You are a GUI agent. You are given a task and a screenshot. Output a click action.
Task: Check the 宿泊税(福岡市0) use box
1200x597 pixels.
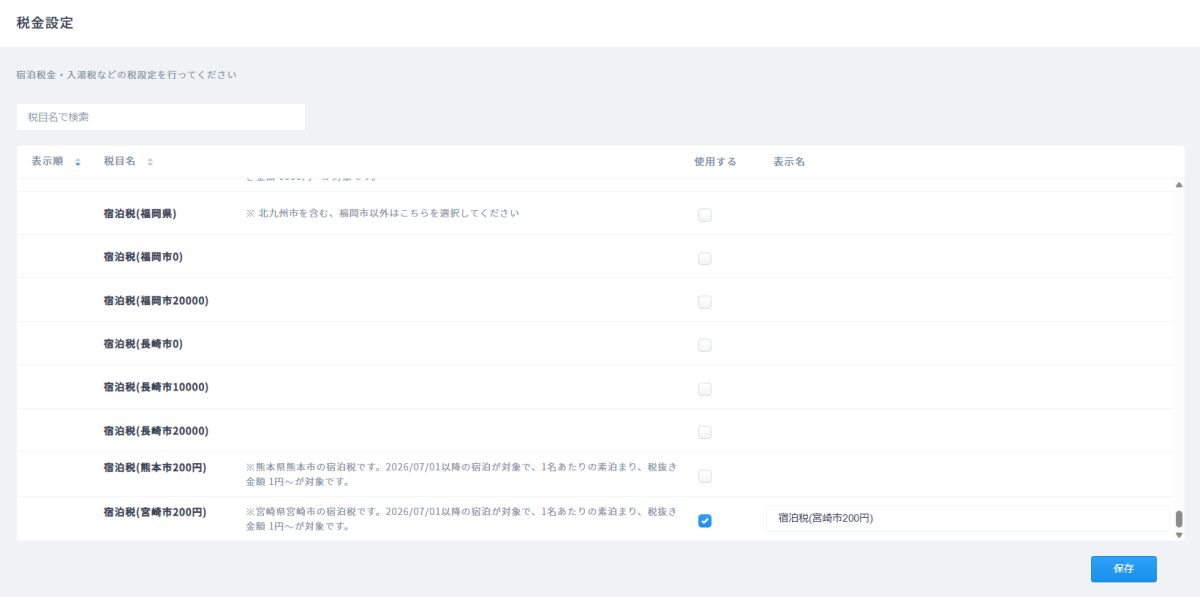(x=705, y=258)
